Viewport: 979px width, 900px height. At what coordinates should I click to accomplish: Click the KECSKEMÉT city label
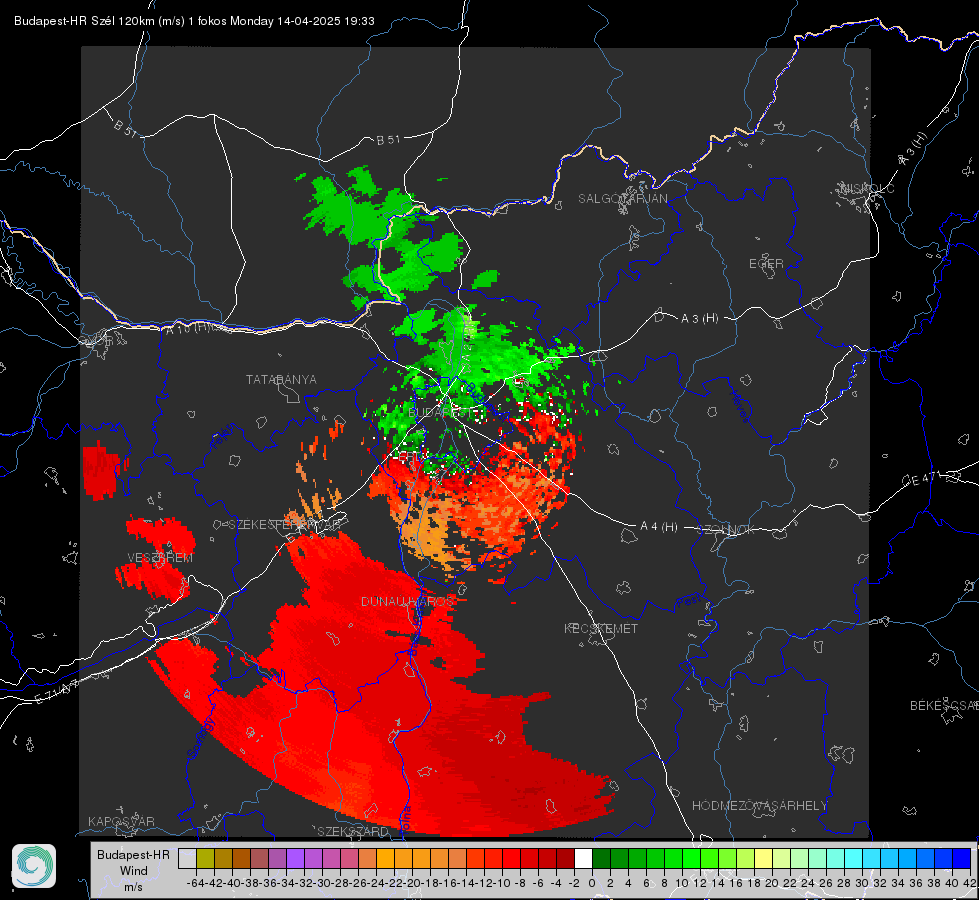click(x=601, y=629)
